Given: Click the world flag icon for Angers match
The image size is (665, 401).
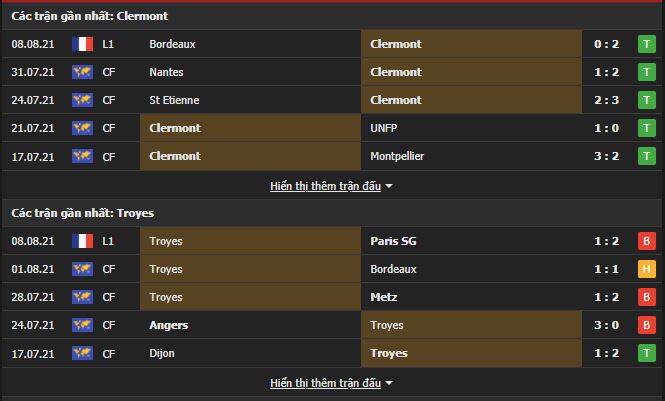Looking at the screenshot, I should [82, 325].
